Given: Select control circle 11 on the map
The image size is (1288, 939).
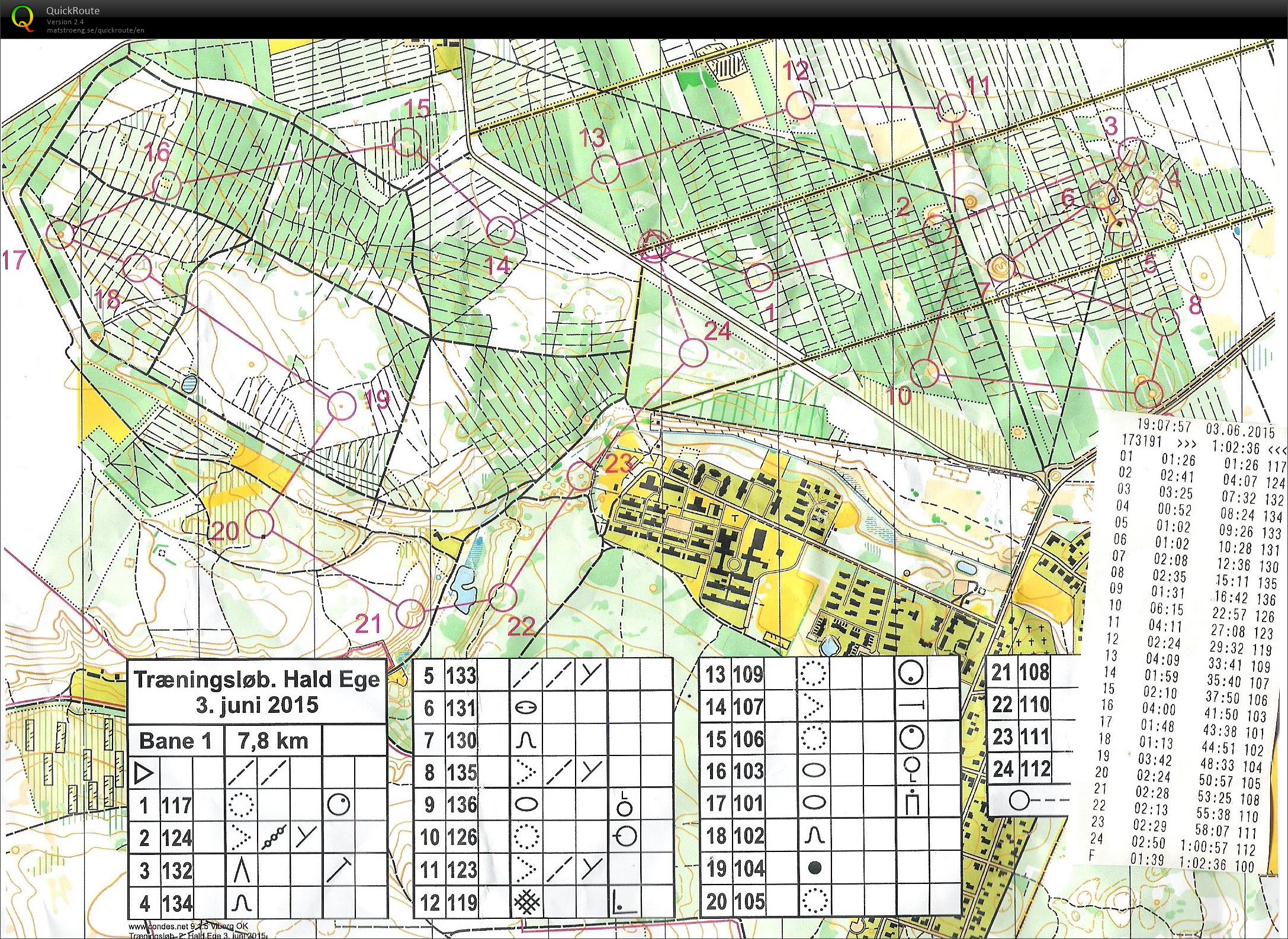Looking at the screenshot, I should tap(952, 108).
